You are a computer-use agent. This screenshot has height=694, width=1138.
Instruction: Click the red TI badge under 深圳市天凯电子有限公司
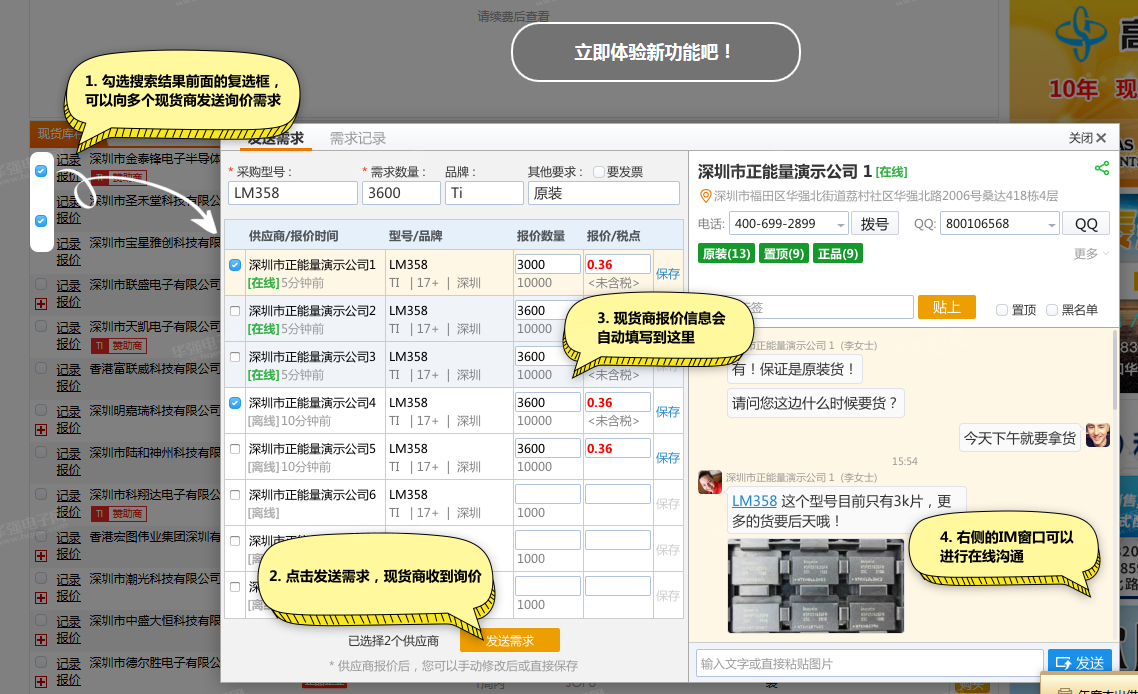click(x=98, y=346)
